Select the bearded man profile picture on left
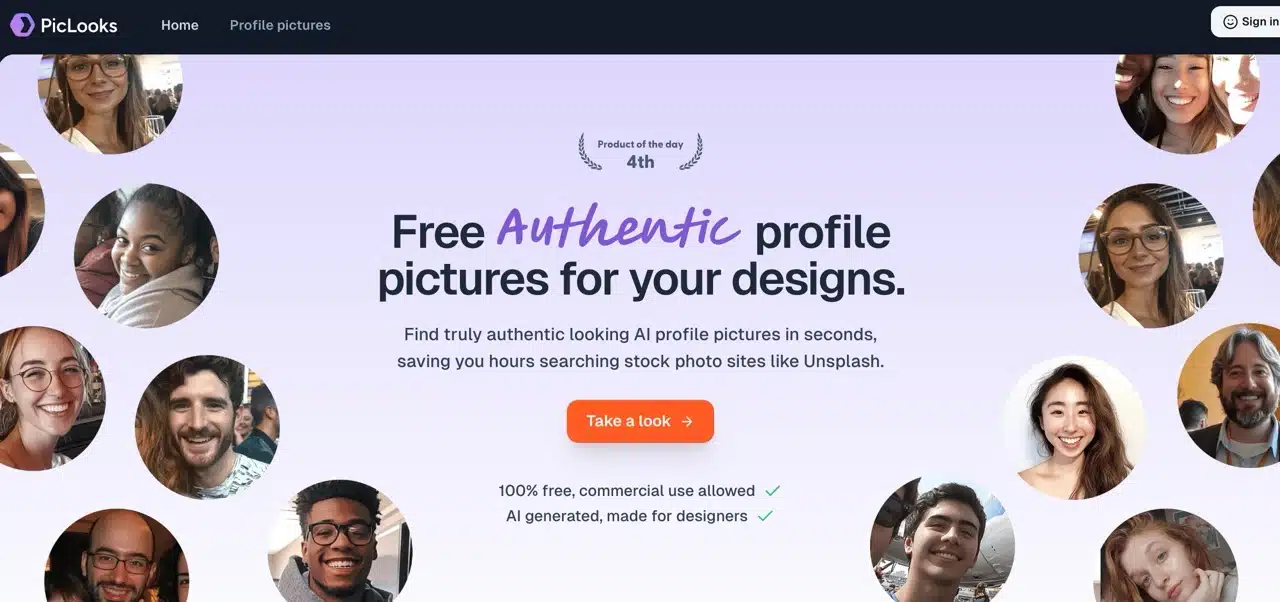The height and width of the screenshot is (602, 1280). [x=207, y=427]
